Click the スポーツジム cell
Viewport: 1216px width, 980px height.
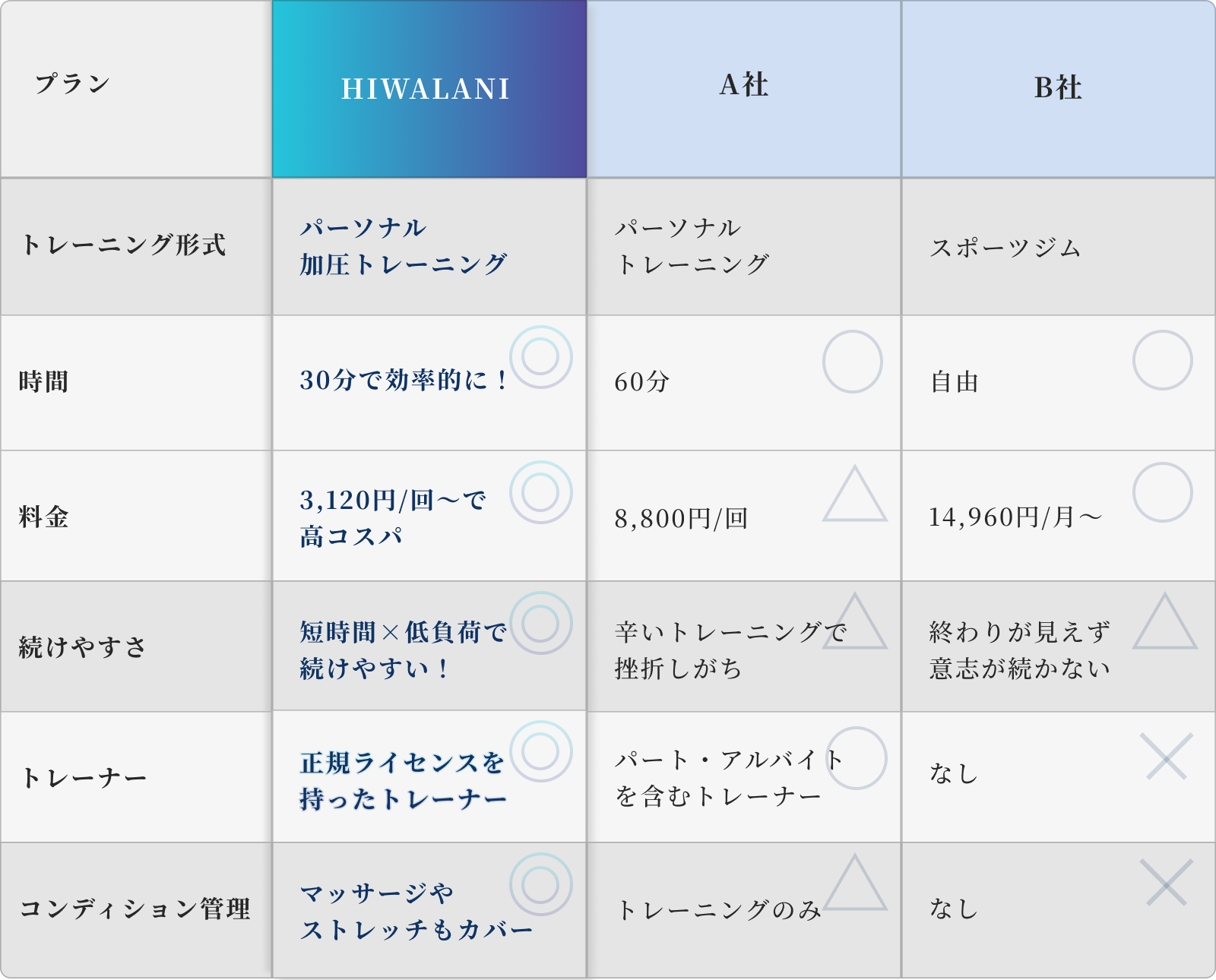[1005, 248]
